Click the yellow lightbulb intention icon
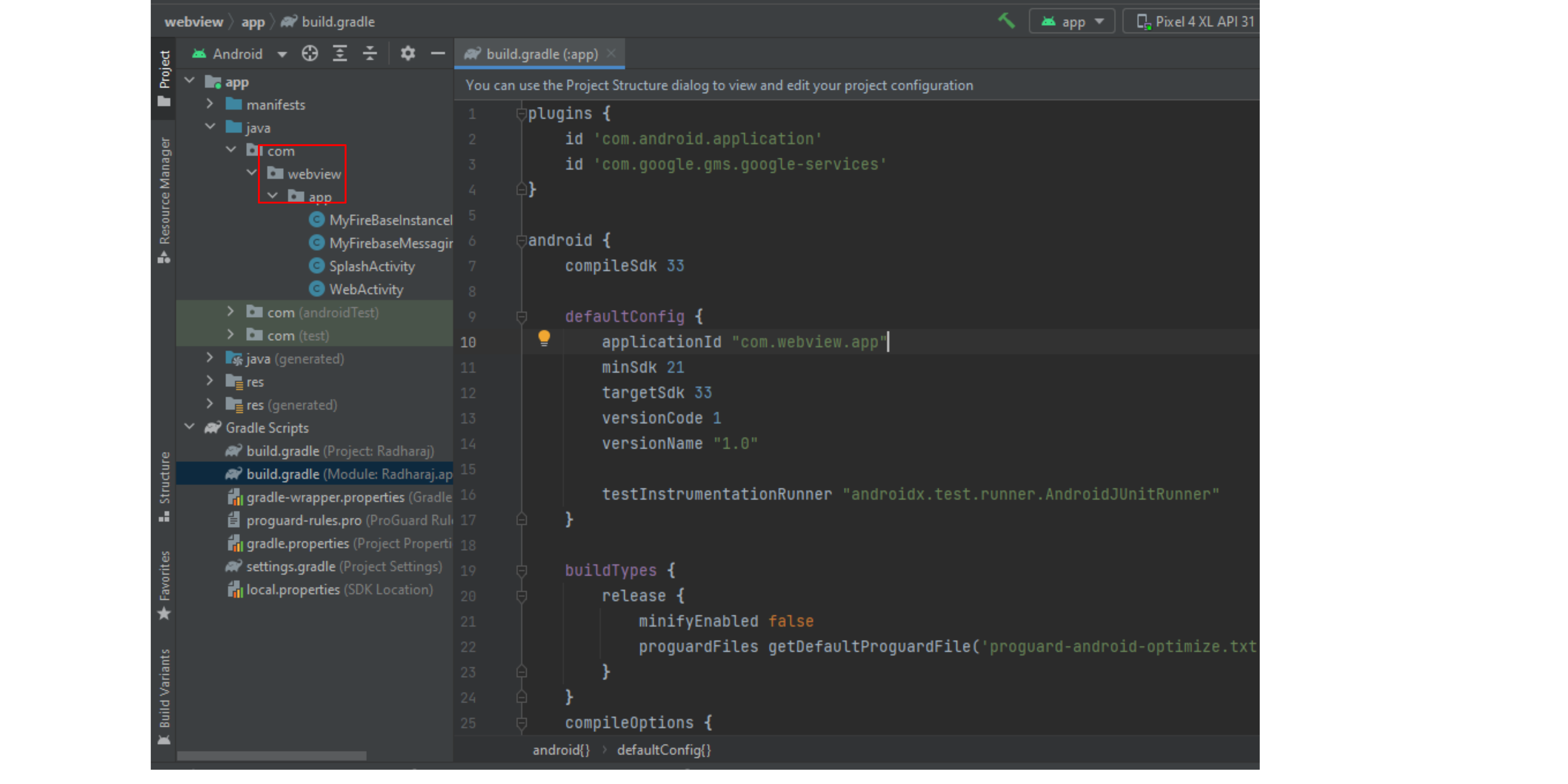Screen dimensions: 1568x784 544,338
